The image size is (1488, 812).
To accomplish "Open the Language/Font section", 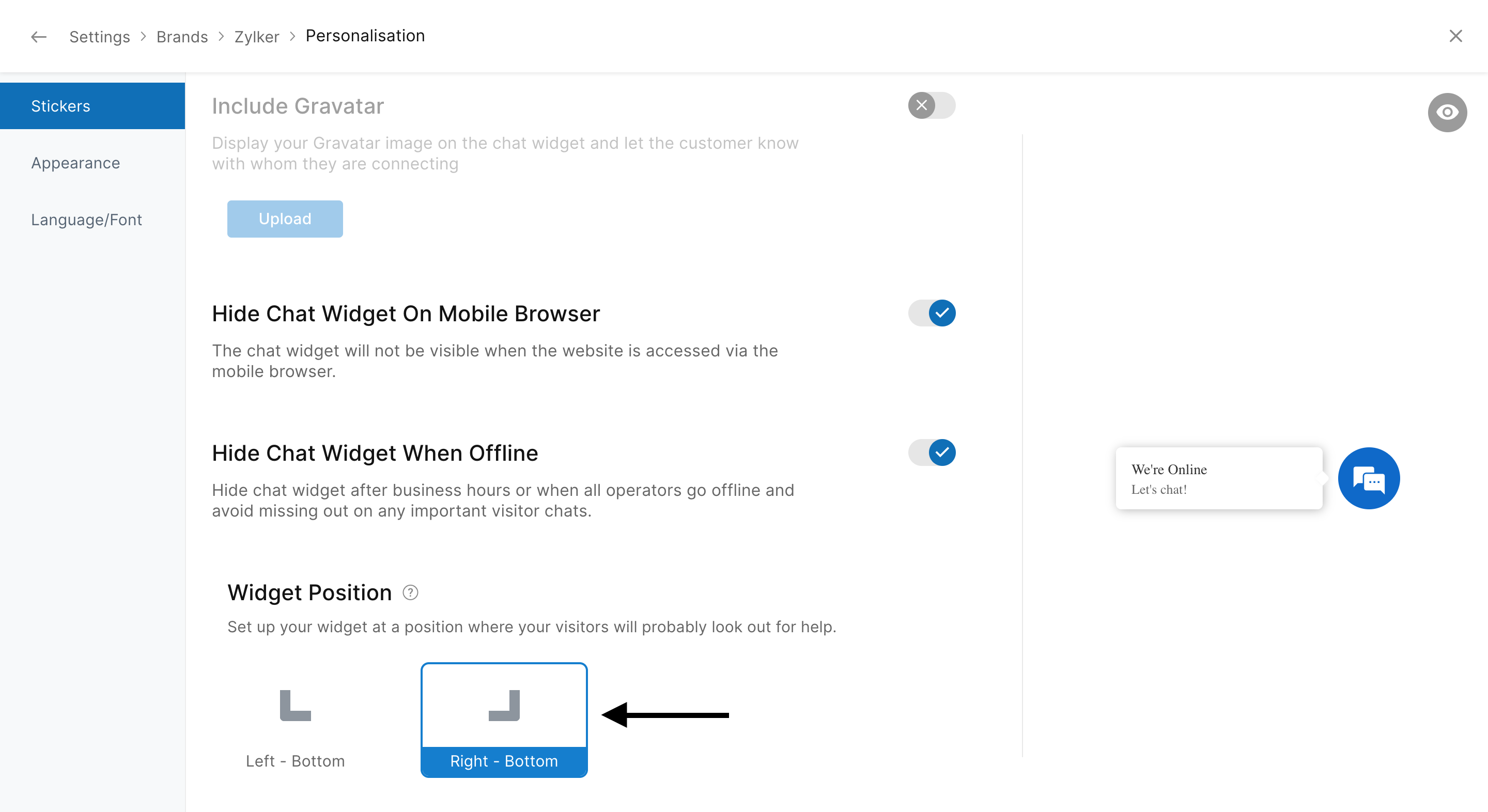I will (87, 220).
